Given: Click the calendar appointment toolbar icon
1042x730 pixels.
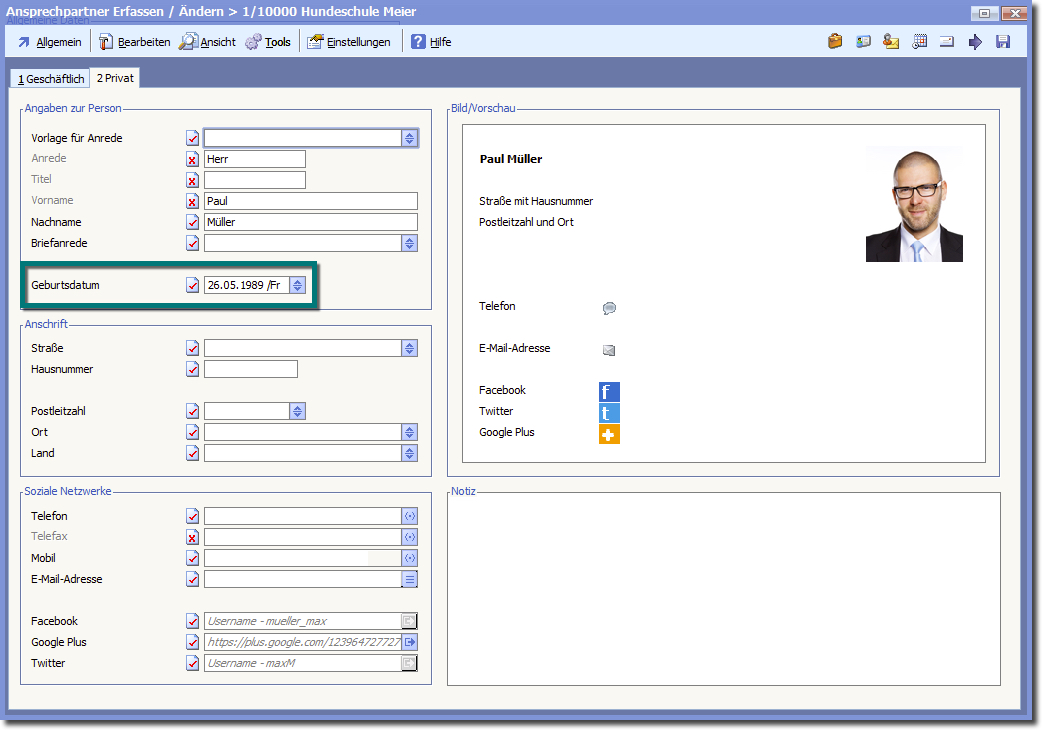Looking at the screenshot, I should [920, 42].
